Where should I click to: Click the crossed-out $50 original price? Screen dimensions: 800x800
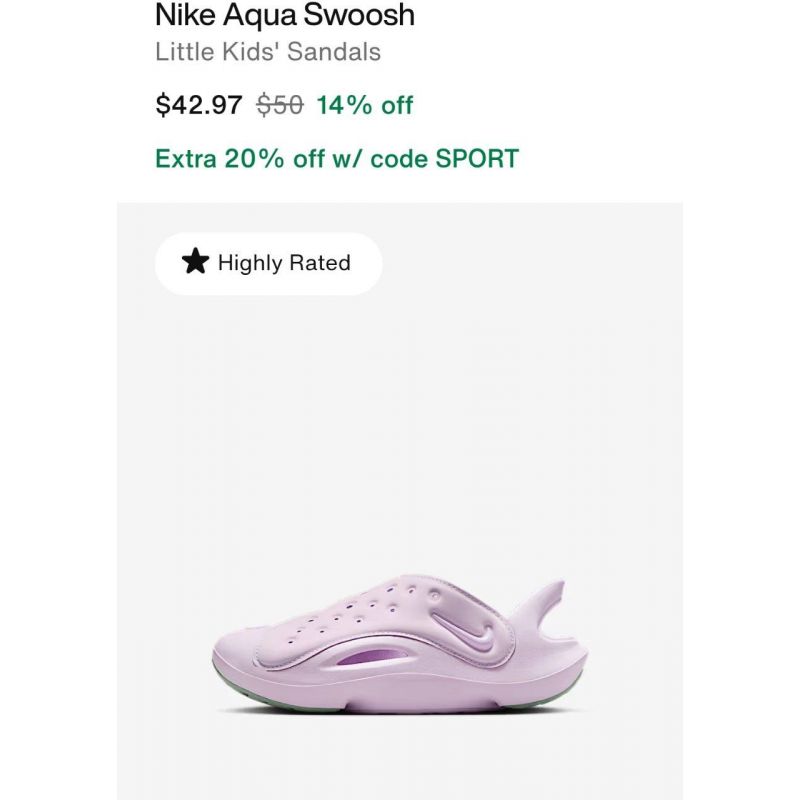point(280,105)
